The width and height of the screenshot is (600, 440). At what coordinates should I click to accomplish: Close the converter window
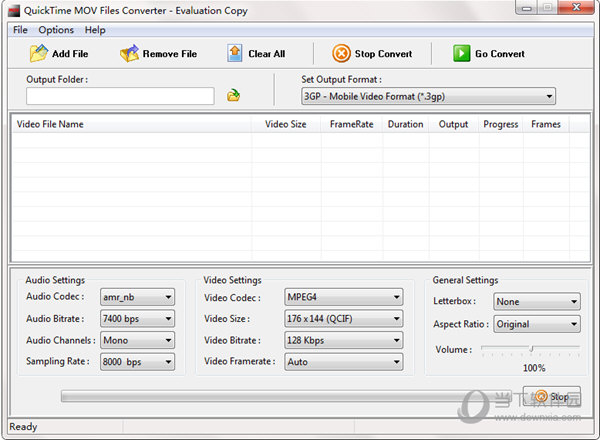pyautogui.click(x=576, y=7)
